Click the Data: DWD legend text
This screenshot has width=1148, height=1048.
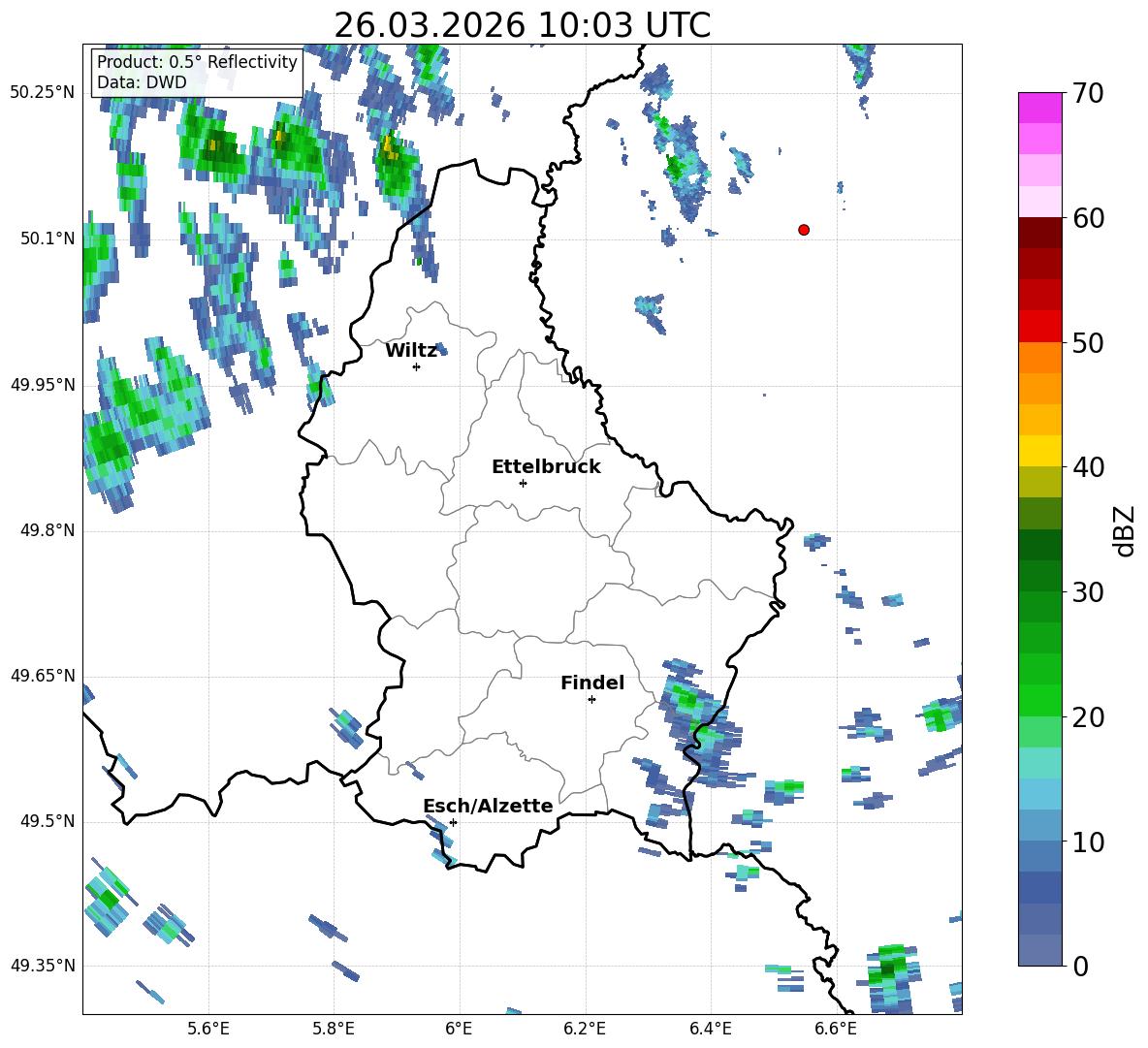[142, 82]
